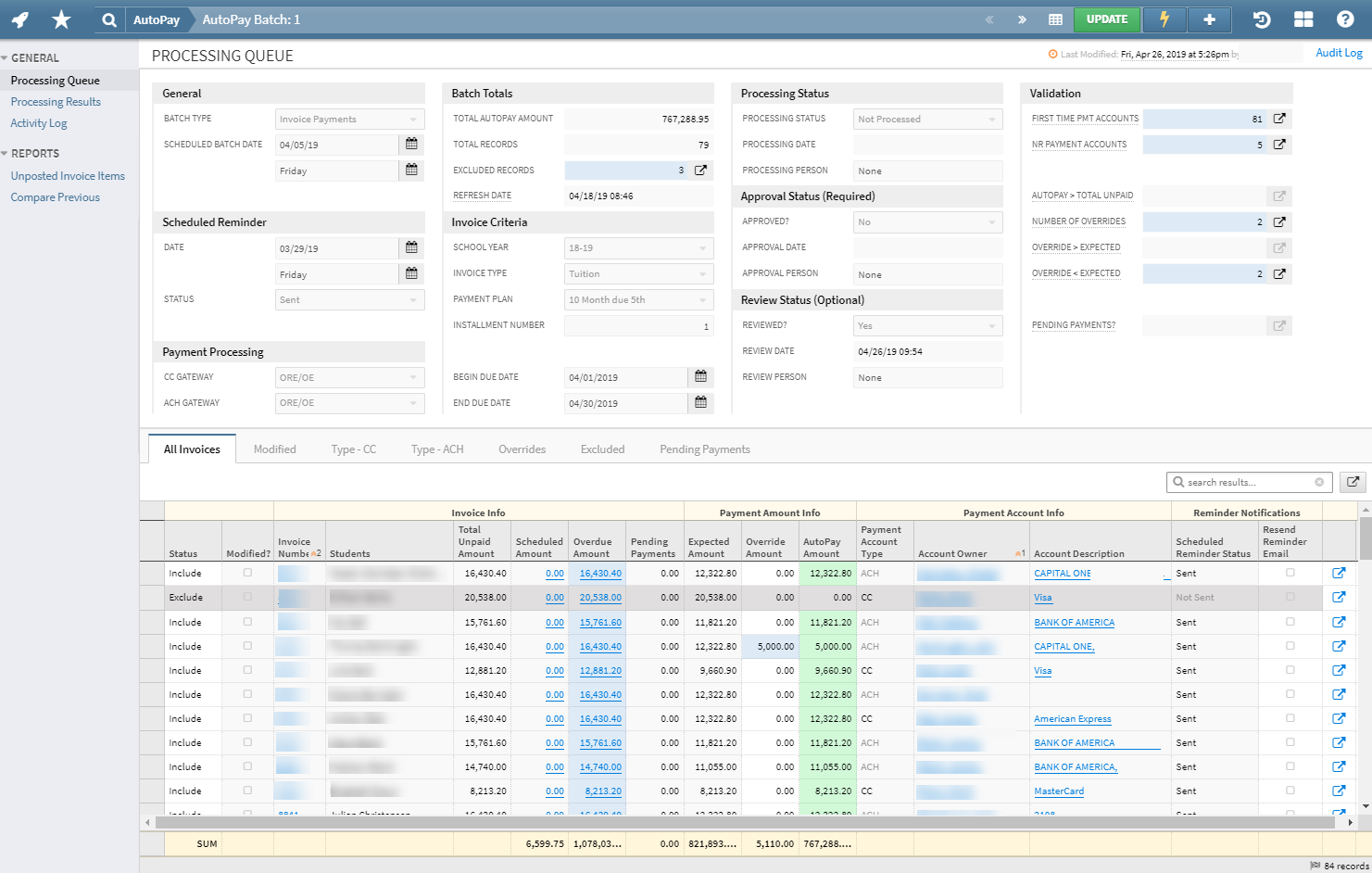Open the Processing Status dropdown
This screenshot has height=873, width=1372.
(926, 119)
